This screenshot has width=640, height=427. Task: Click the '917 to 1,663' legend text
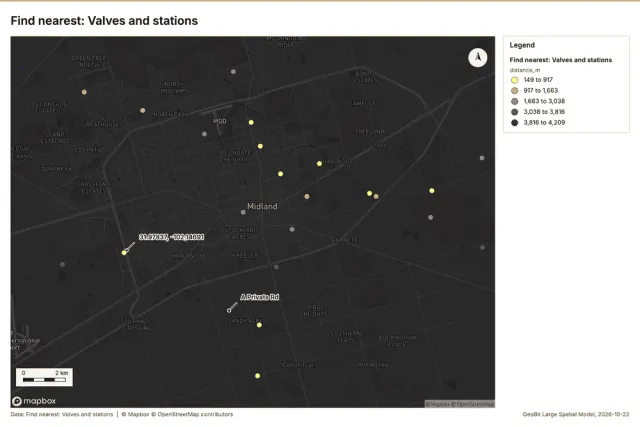tap(541, 91)
